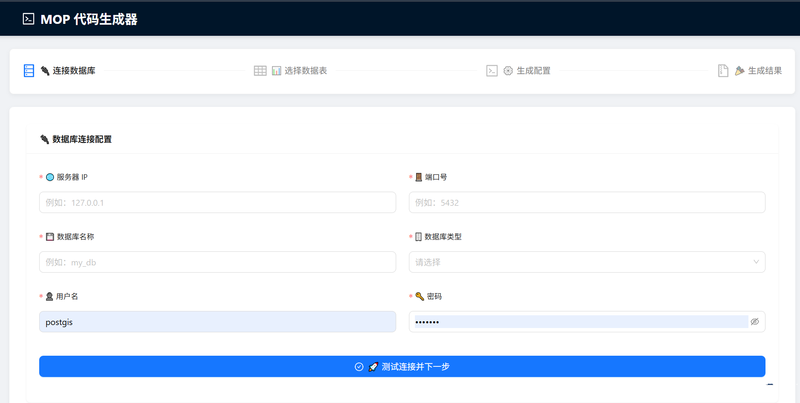Image resolution: width=800 pixels, height=403 pixels.
Task: Focus the 数据库名称 input field
Action: [217, 262]
